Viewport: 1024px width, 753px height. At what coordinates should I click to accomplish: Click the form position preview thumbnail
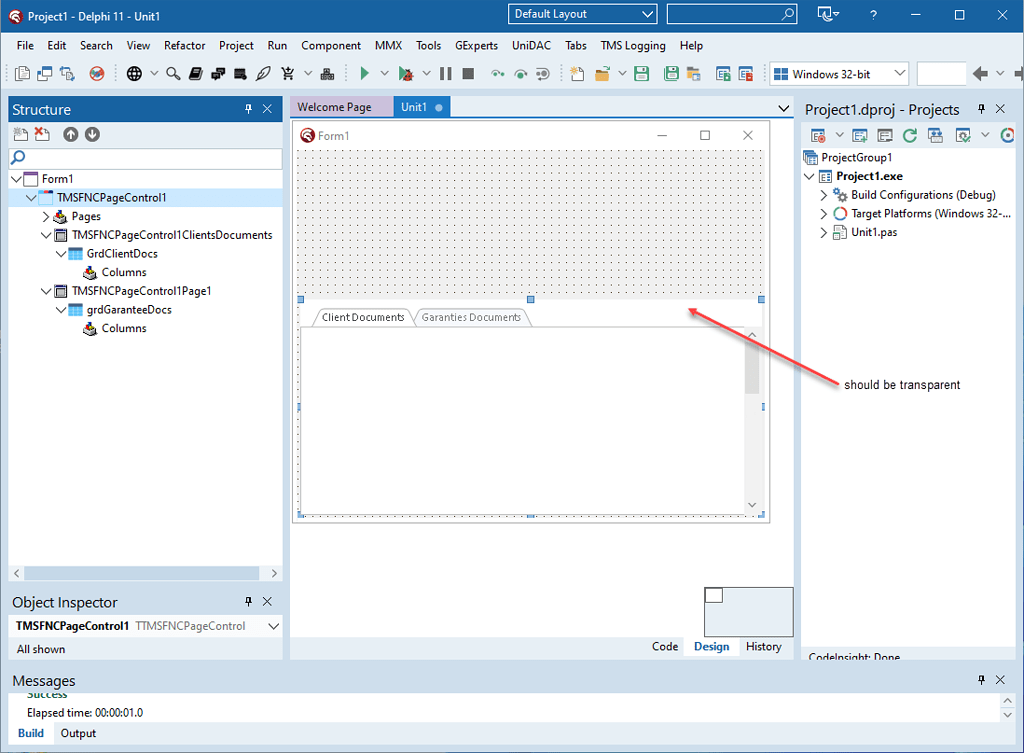[748, 611]
